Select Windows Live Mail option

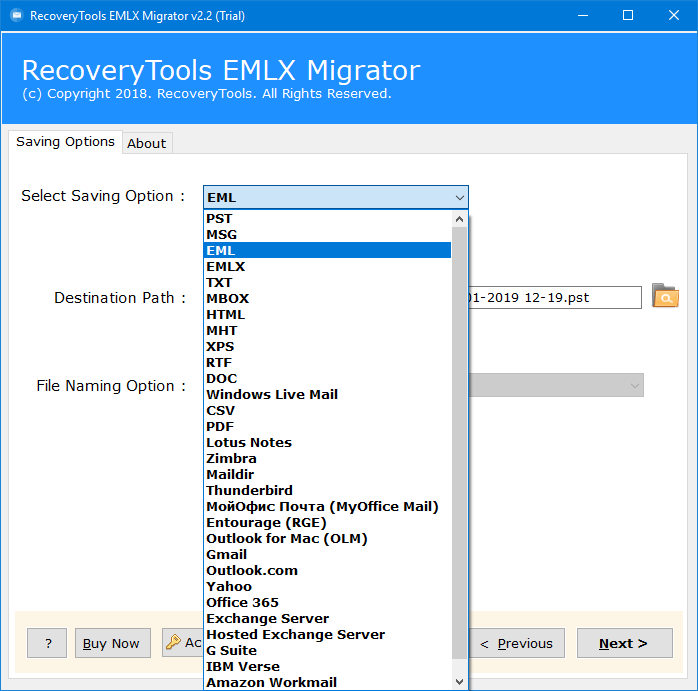click(x=327, y=394)
